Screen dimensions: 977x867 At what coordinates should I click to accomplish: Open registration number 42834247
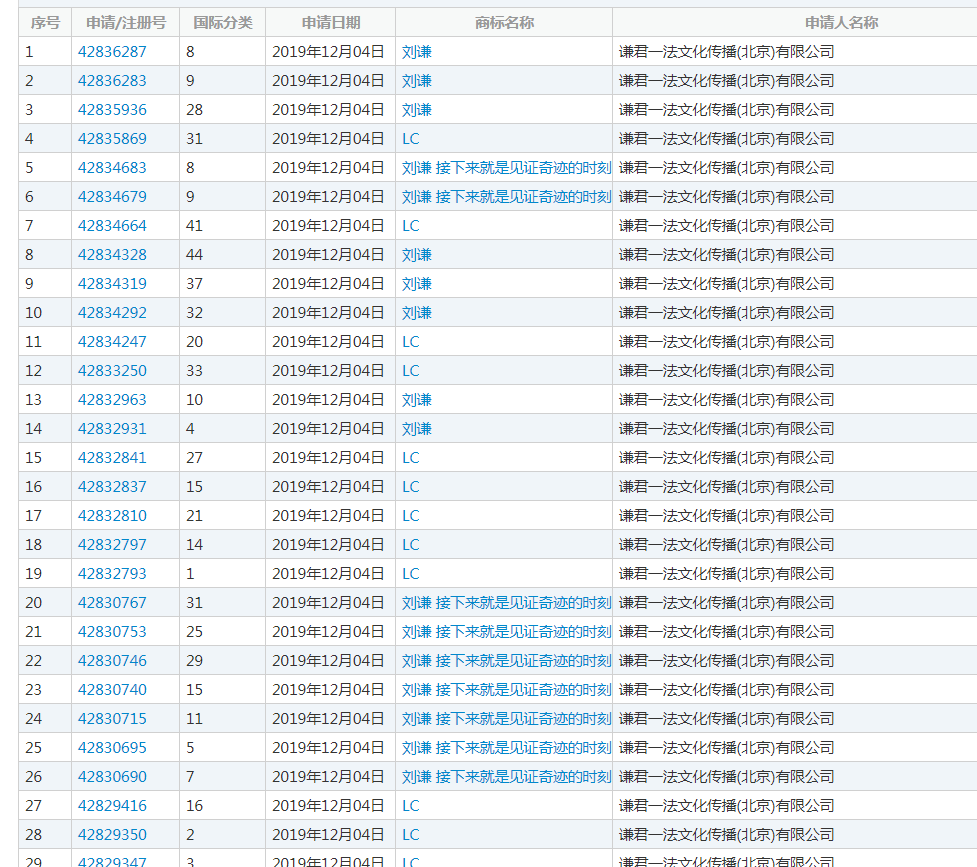[112, 342]
